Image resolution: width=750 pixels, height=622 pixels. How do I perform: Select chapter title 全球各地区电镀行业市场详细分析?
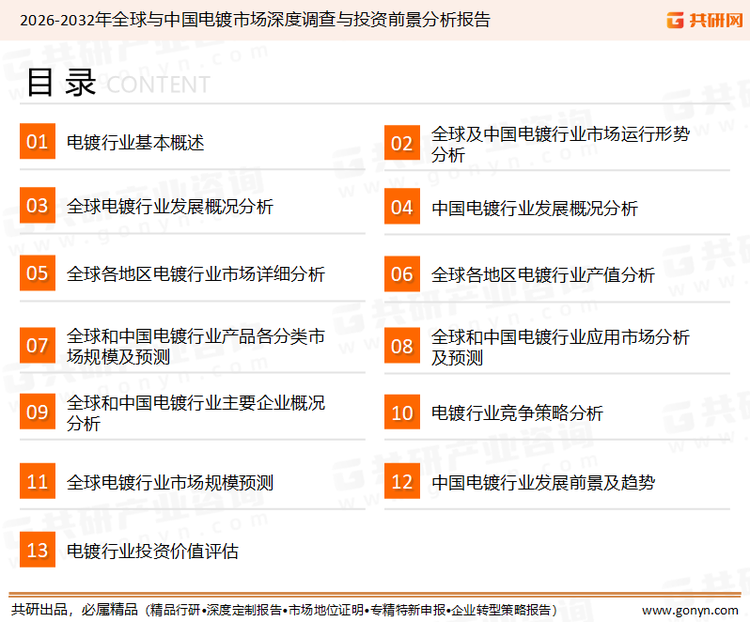point(196,274)
